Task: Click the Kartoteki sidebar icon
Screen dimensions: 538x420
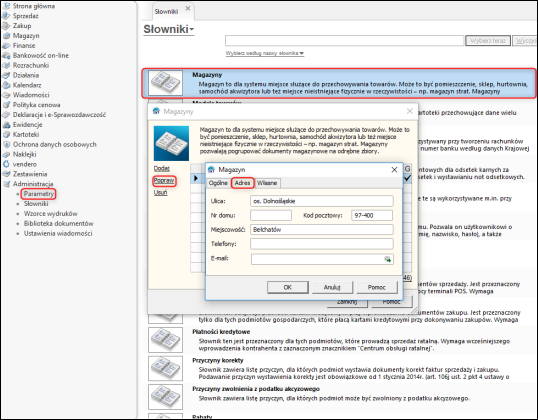Action: [x=6, y=135]
